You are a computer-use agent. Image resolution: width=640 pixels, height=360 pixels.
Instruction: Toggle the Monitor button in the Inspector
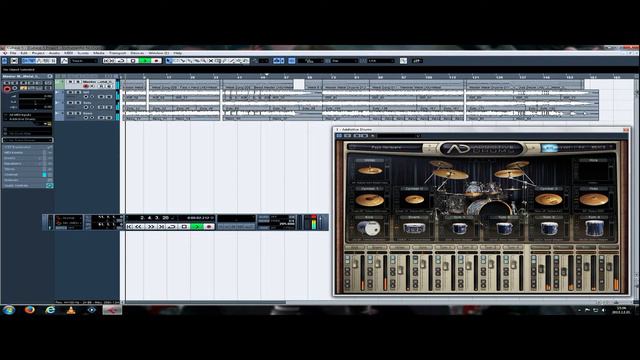click(x=15, y=89)
